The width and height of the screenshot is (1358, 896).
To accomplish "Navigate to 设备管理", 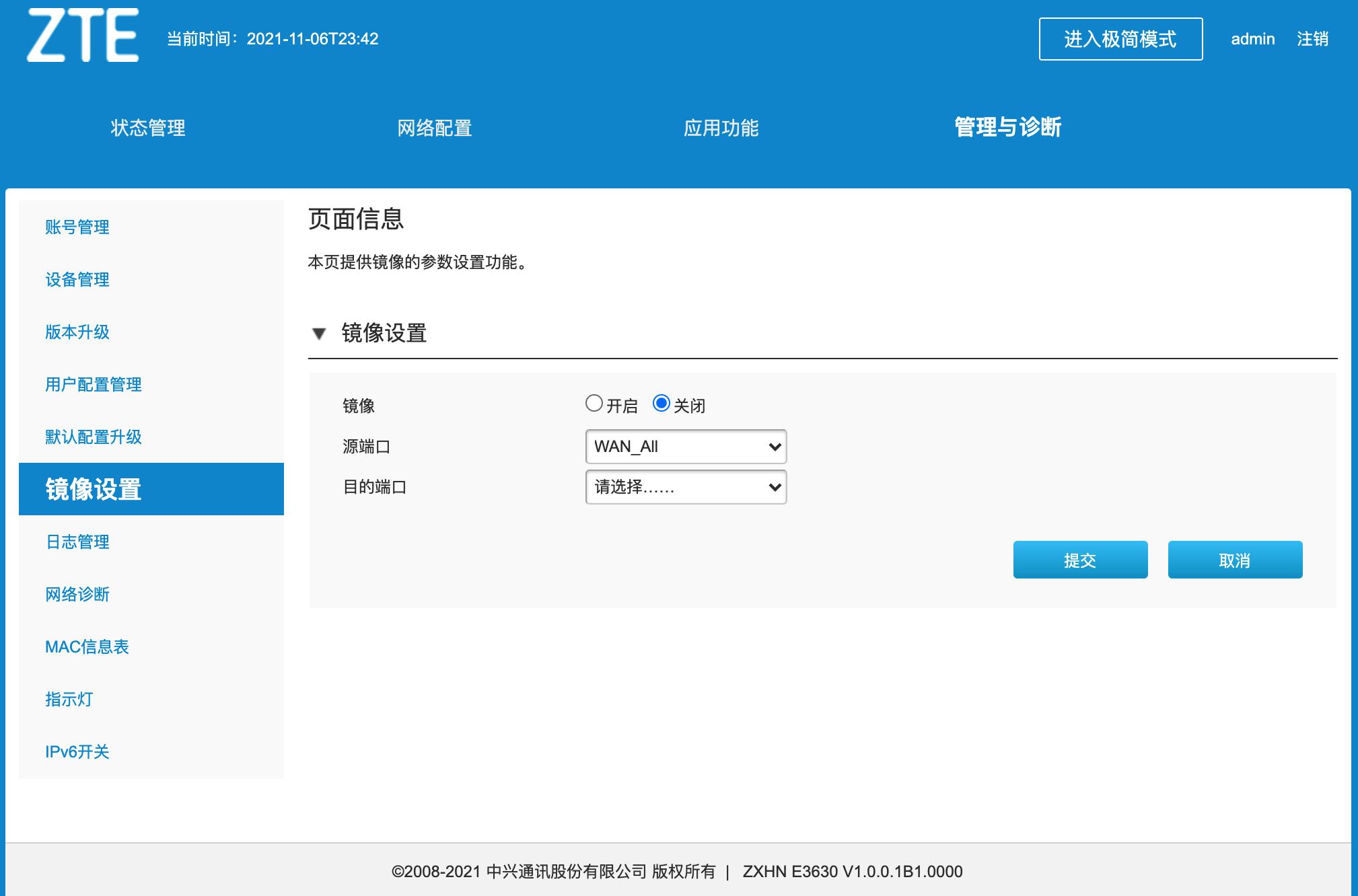I will [77, 280].
